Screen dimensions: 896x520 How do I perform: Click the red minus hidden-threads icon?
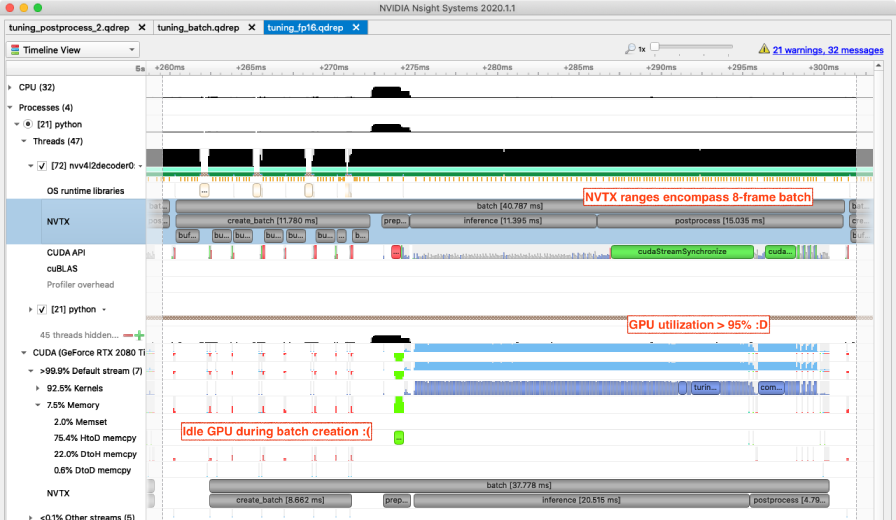point(128,335)
